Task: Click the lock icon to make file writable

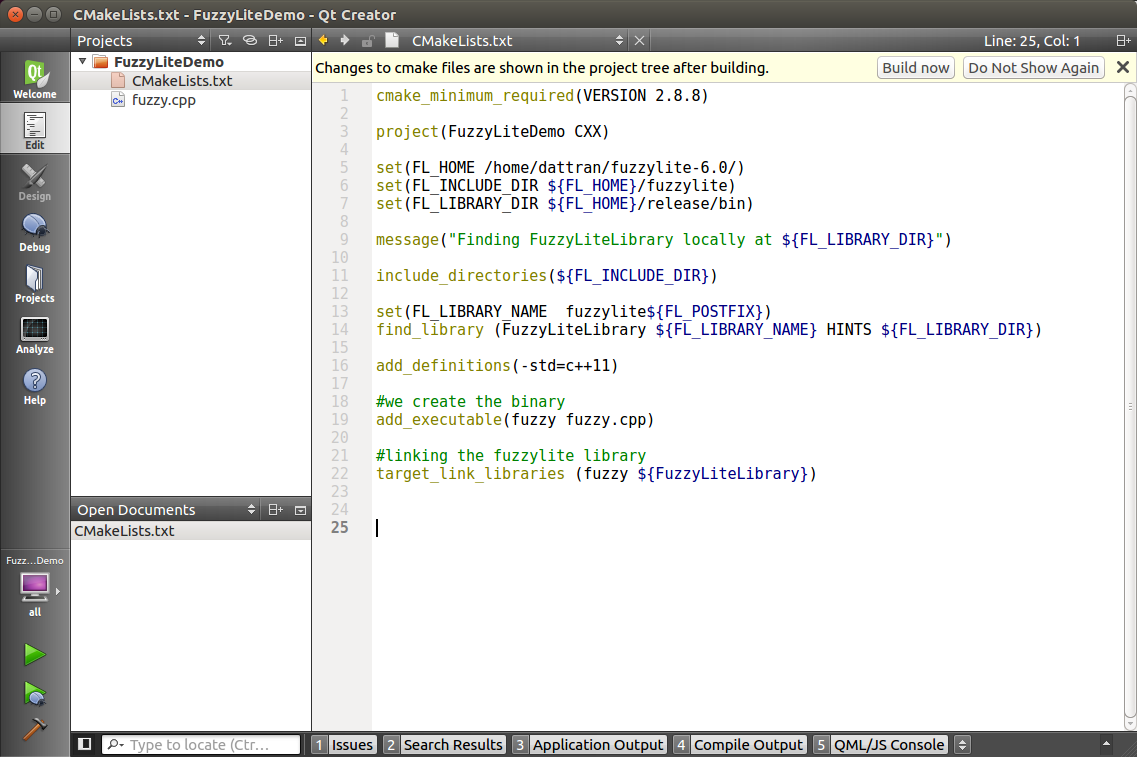Action: click(368, 41)
